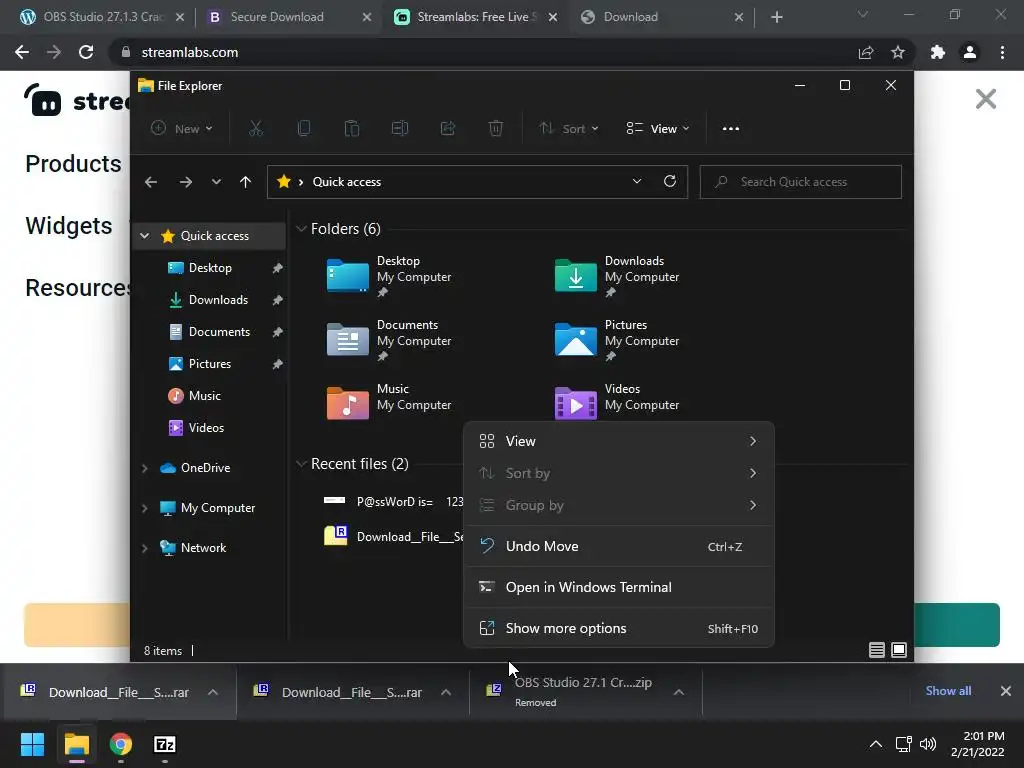Click the Copy icon in File Explorer toolbar
Image resolution: width=1024 pixels, height=768 pixels.
tap(304, 129)
